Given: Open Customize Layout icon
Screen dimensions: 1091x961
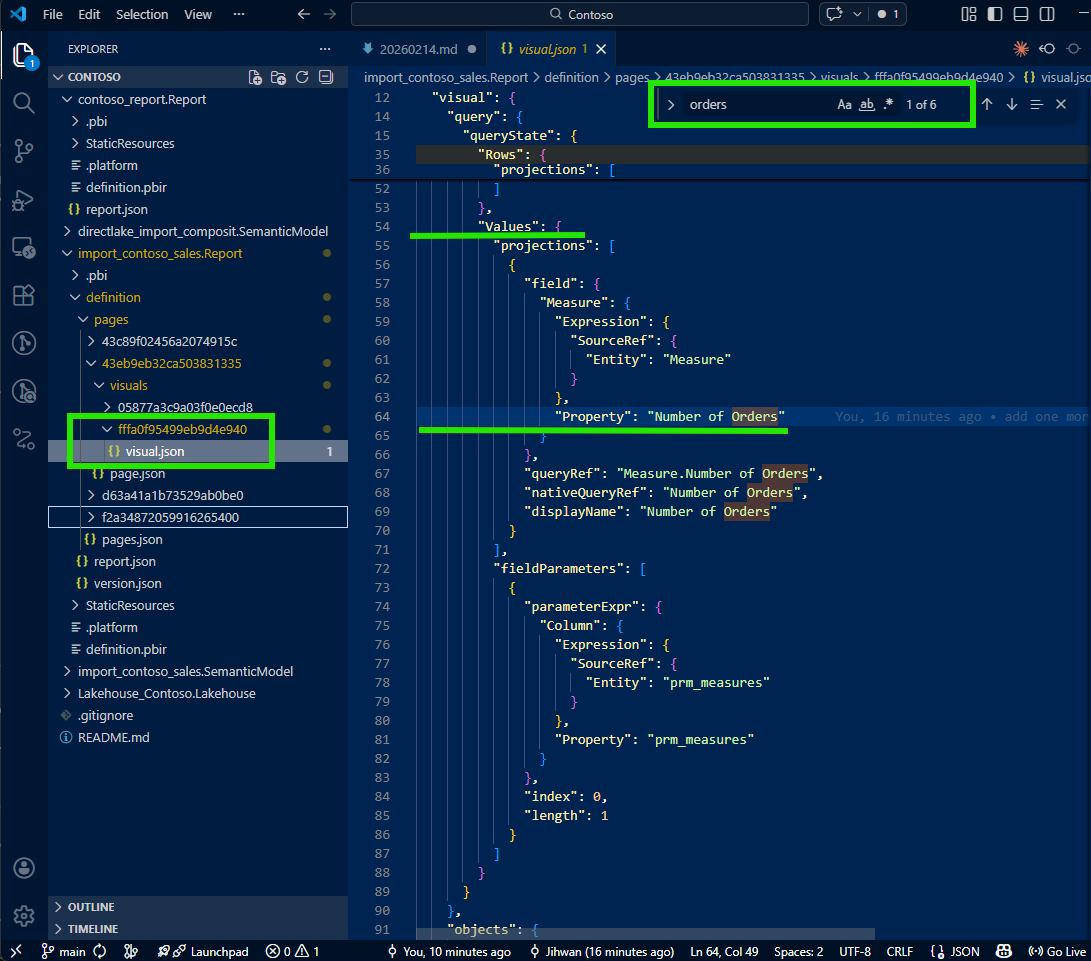Looking at the screenshot, I should point(969,14).
